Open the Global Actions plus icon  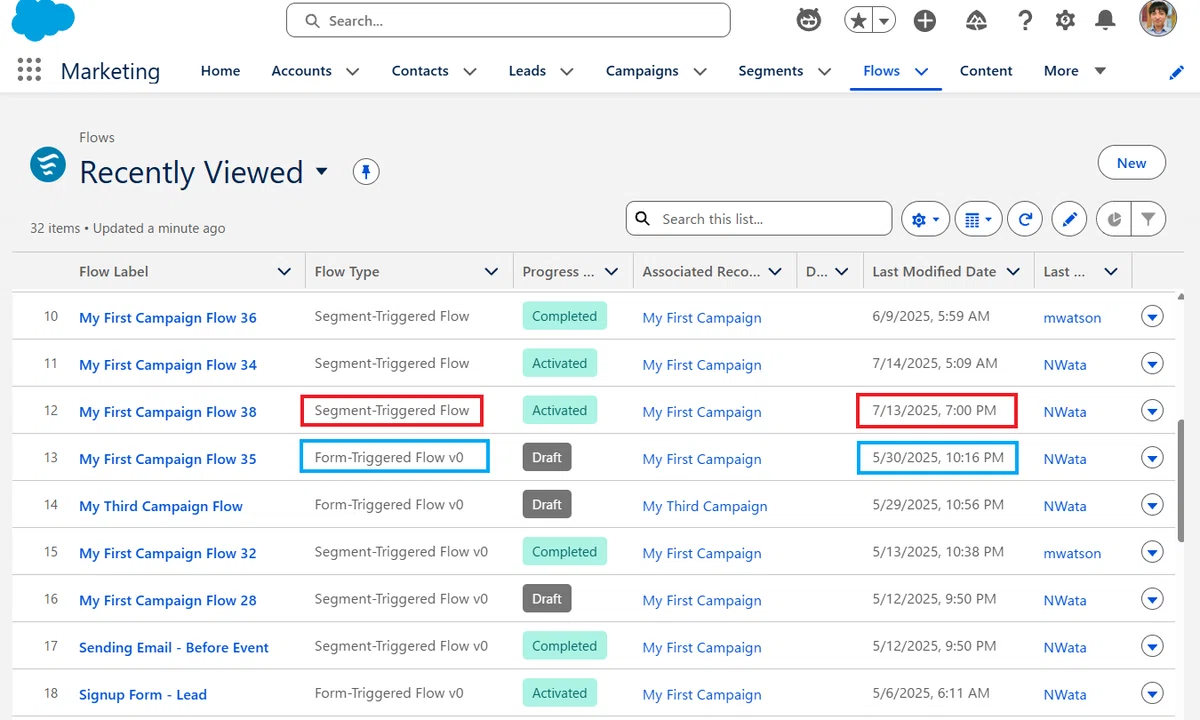[925, 20]
